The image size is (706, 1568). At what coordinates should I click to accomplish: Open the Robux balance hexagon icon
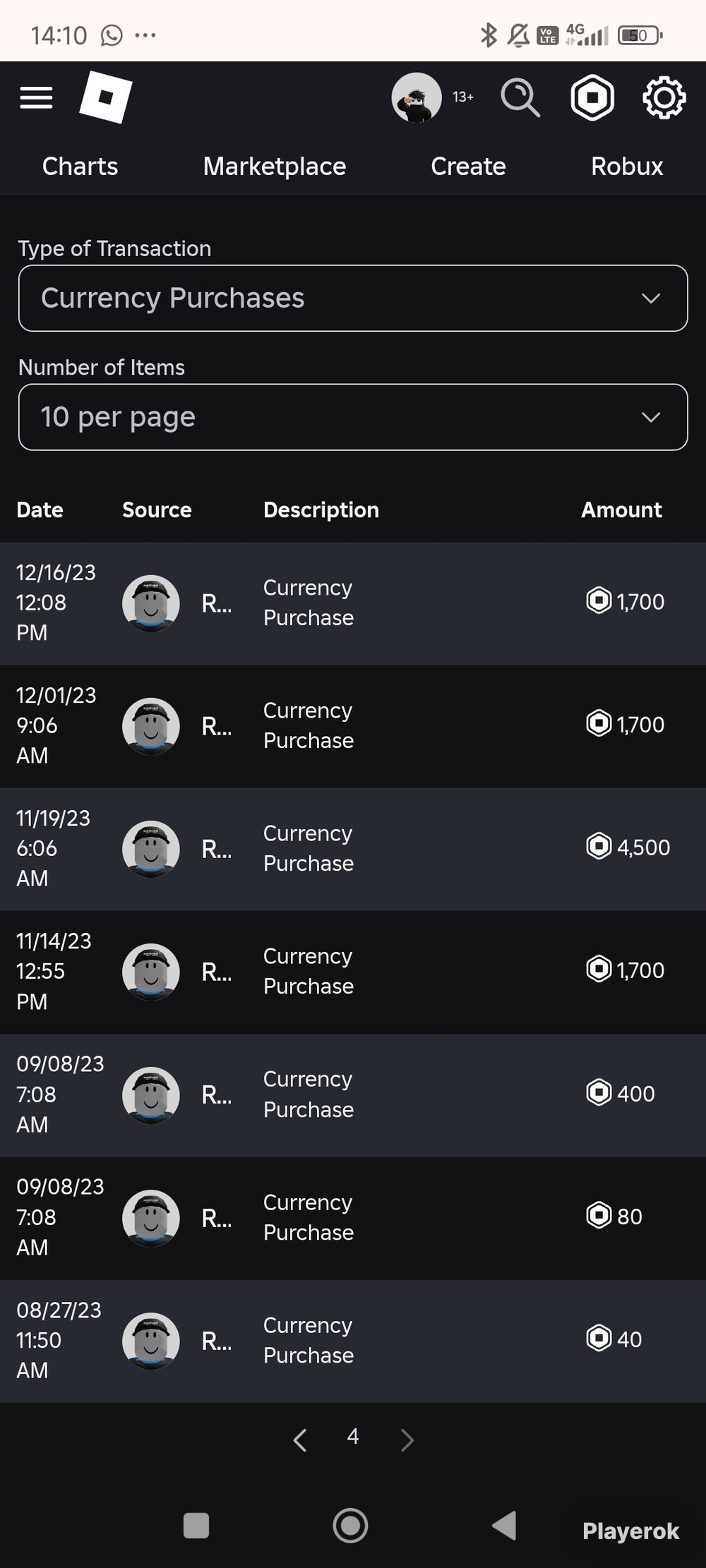592,97
